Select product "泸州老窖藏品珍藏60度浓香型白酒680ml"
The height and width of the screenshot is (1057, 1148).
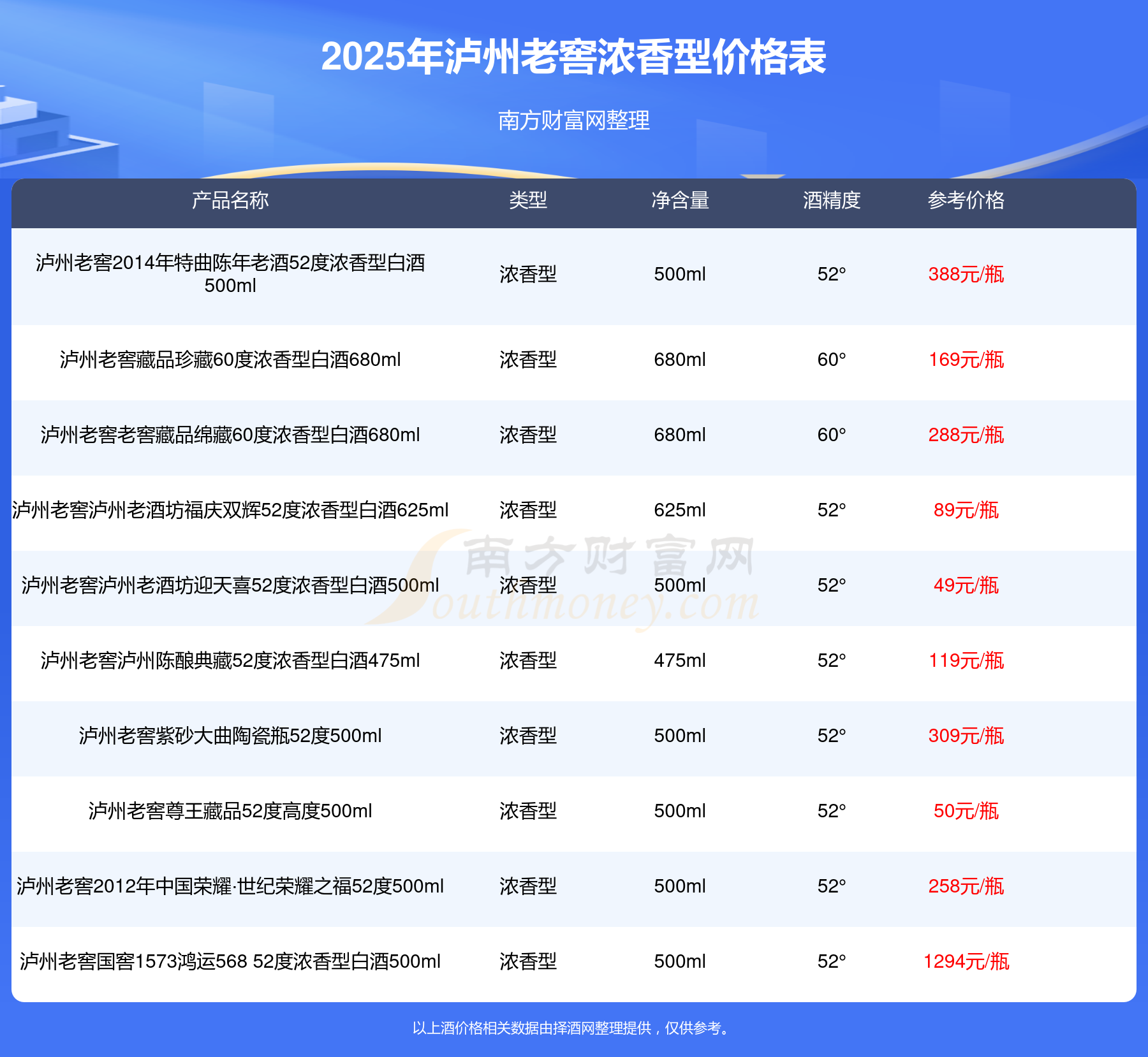pos(230,360)
